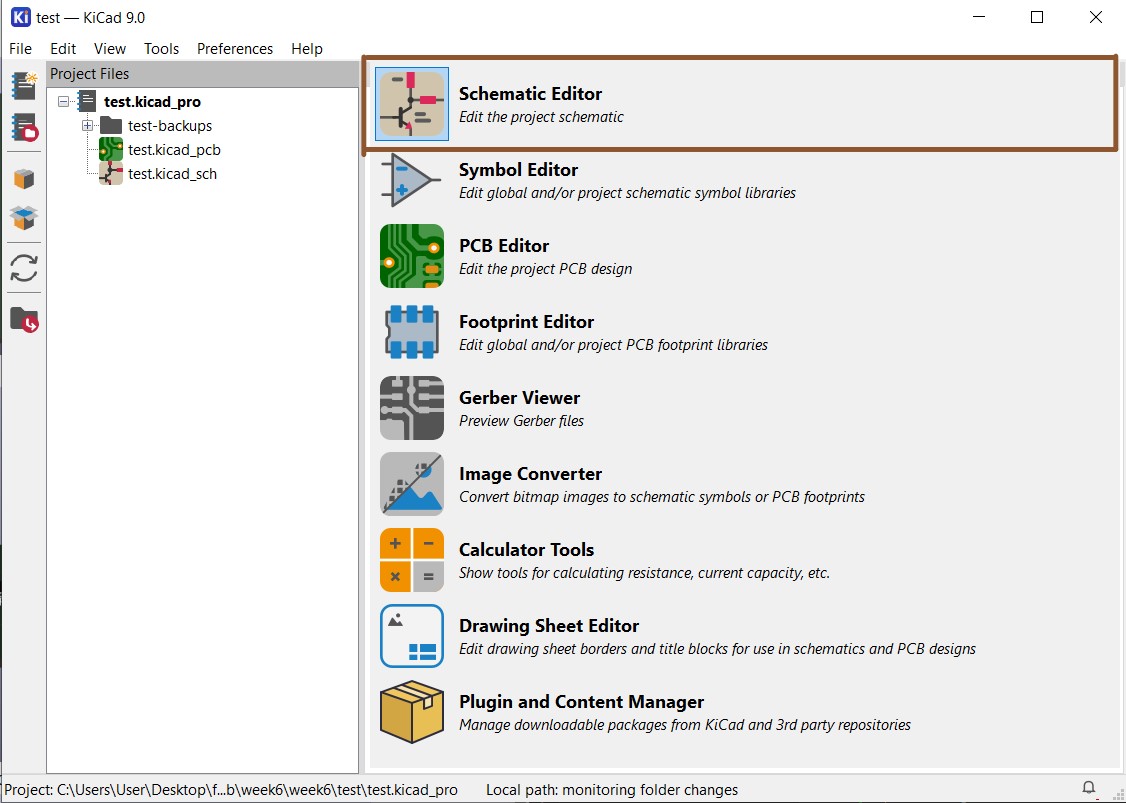Image resolution: width=1126 pixels, height=803 pixels.
Task: Select test-backups folder name in tree
Action: (x=170, y=126)
